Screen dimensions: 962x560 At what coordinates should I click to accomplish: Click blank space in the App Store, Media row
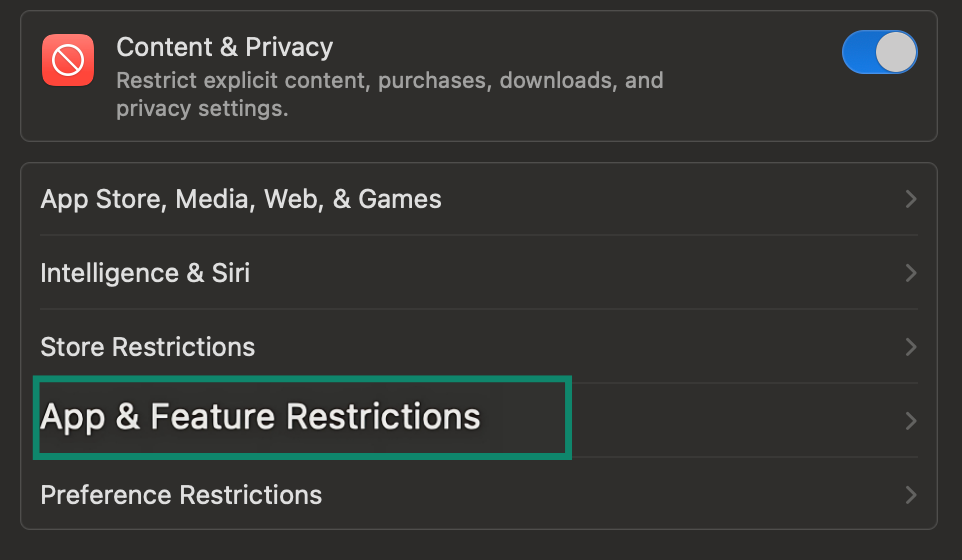[x=670, y=200]
